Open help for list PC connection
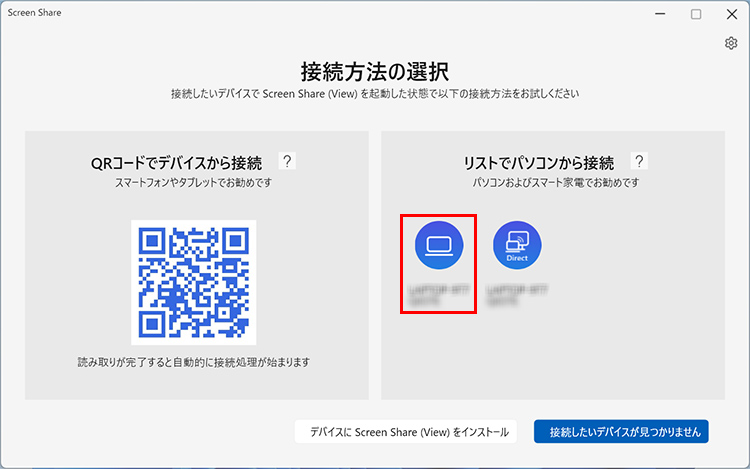This screenshot has width=750, height=469. click(639, 161)
